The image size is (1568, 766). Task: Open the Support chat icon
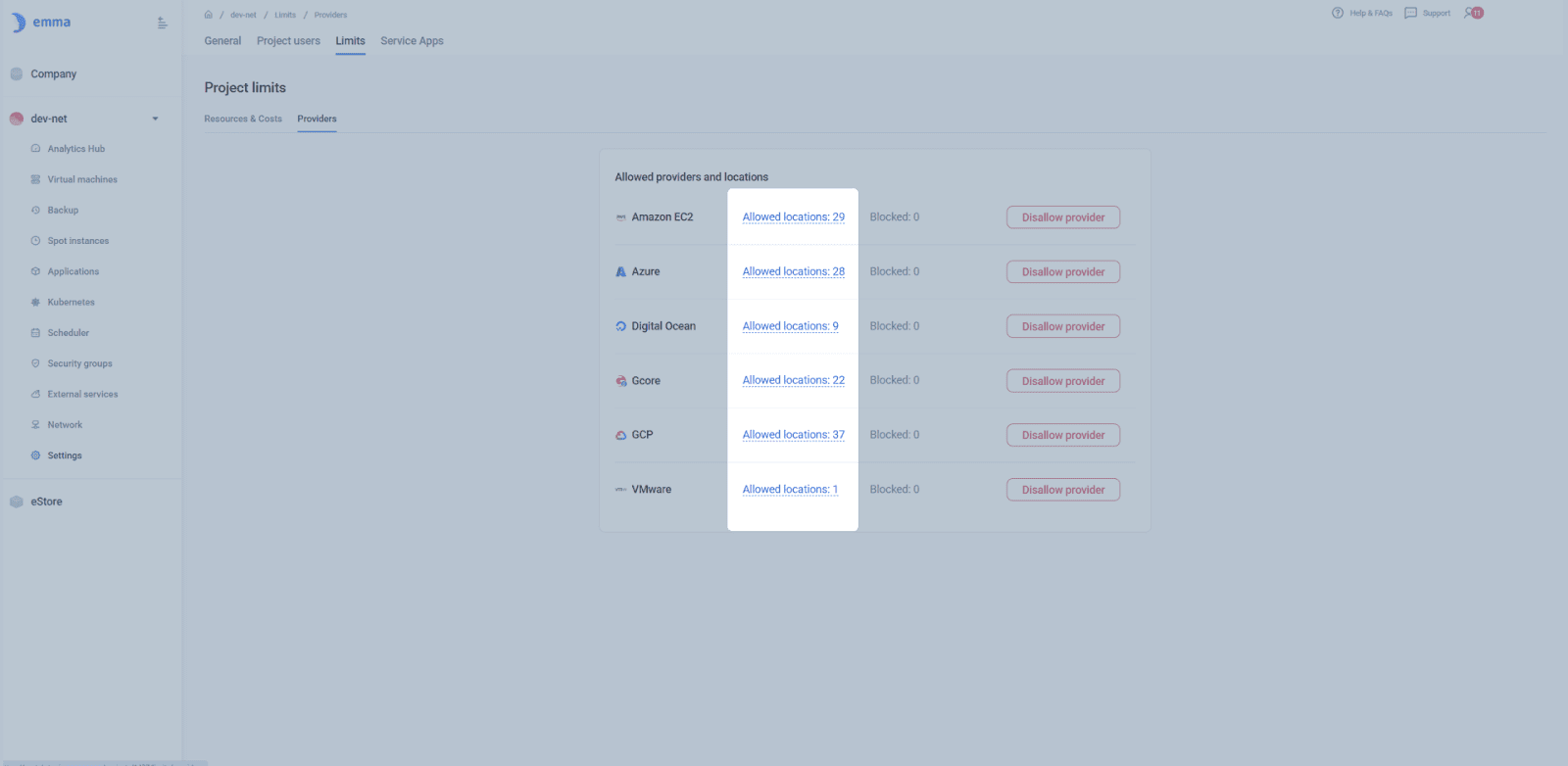tap(1411, 13)
